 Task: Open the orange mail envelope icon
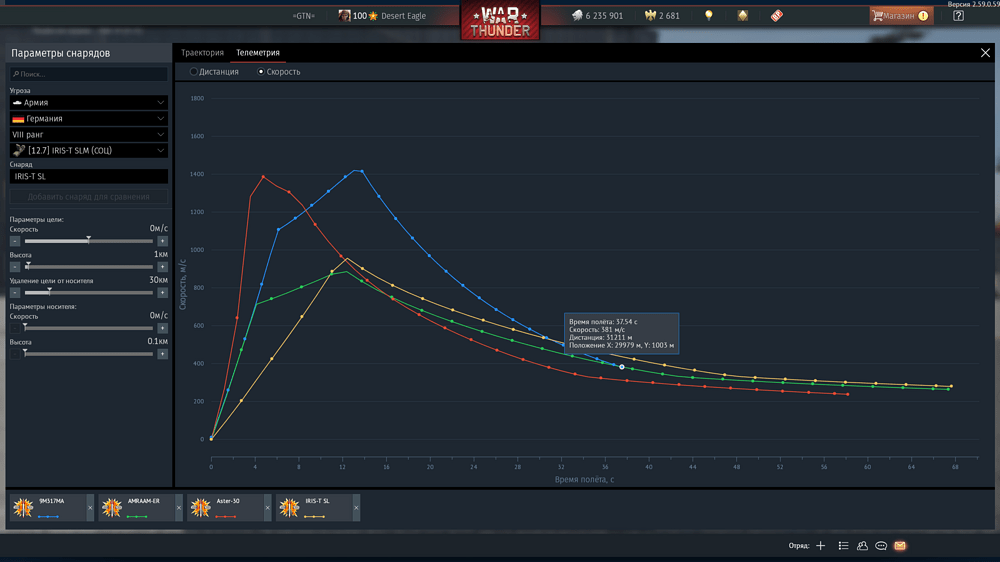(900, 545)
